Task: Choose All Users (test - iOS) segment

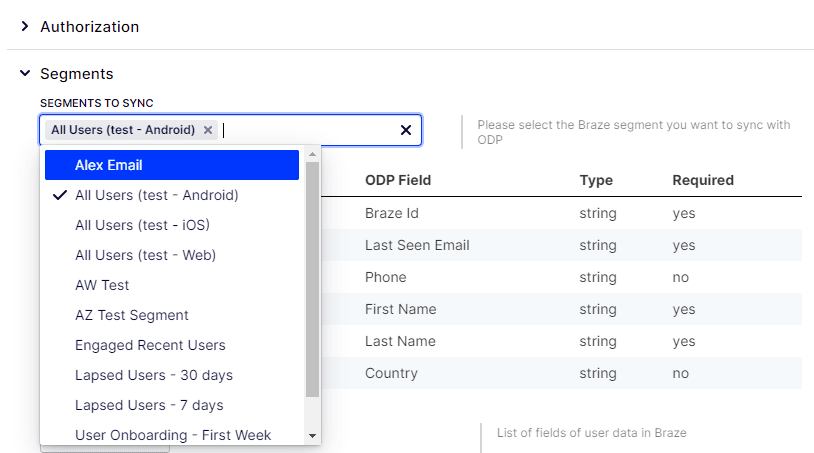Action: [142, 225]
